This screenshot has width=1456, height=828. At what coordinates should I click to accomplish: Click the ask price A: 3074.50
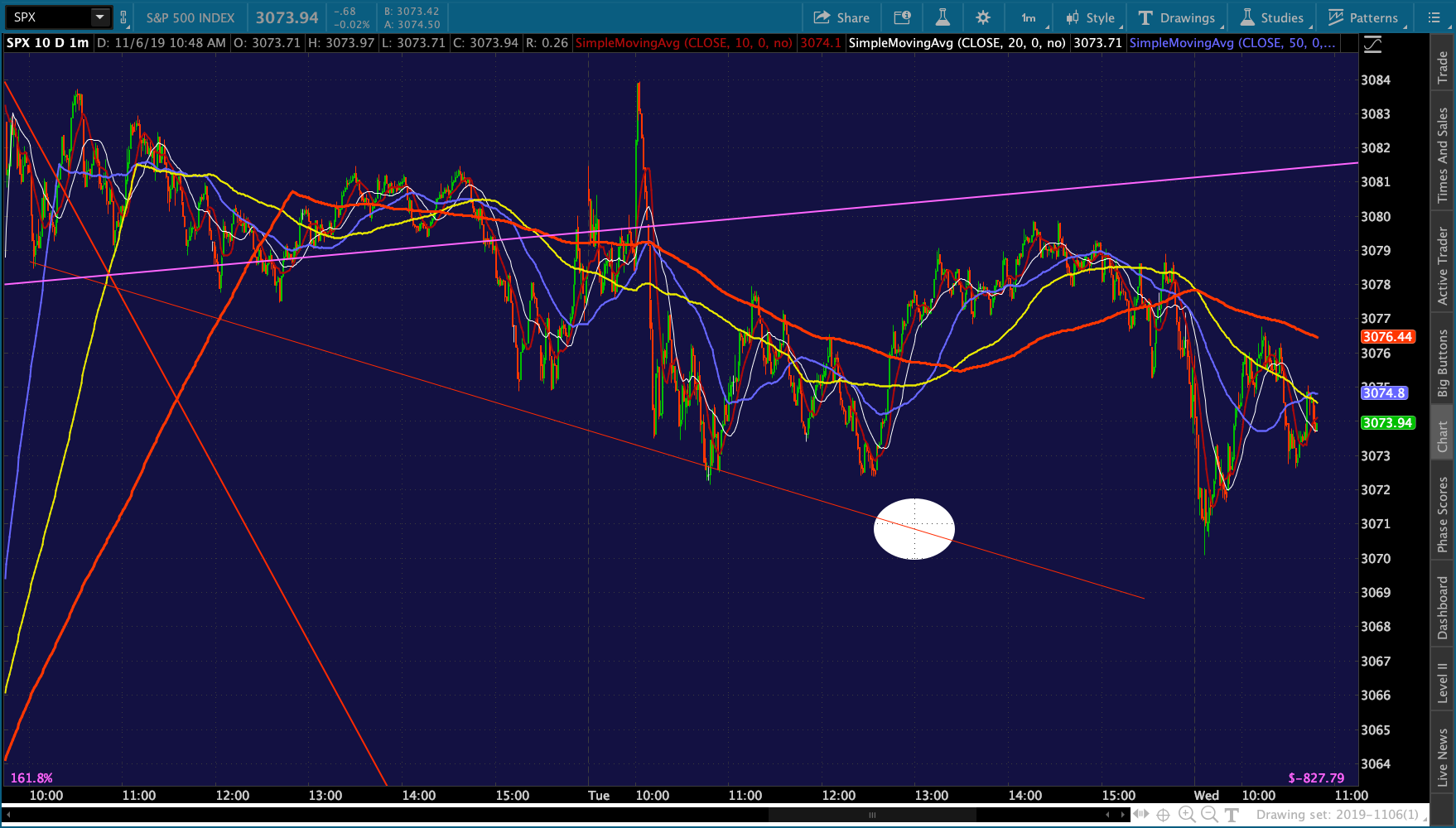(412, 25)
